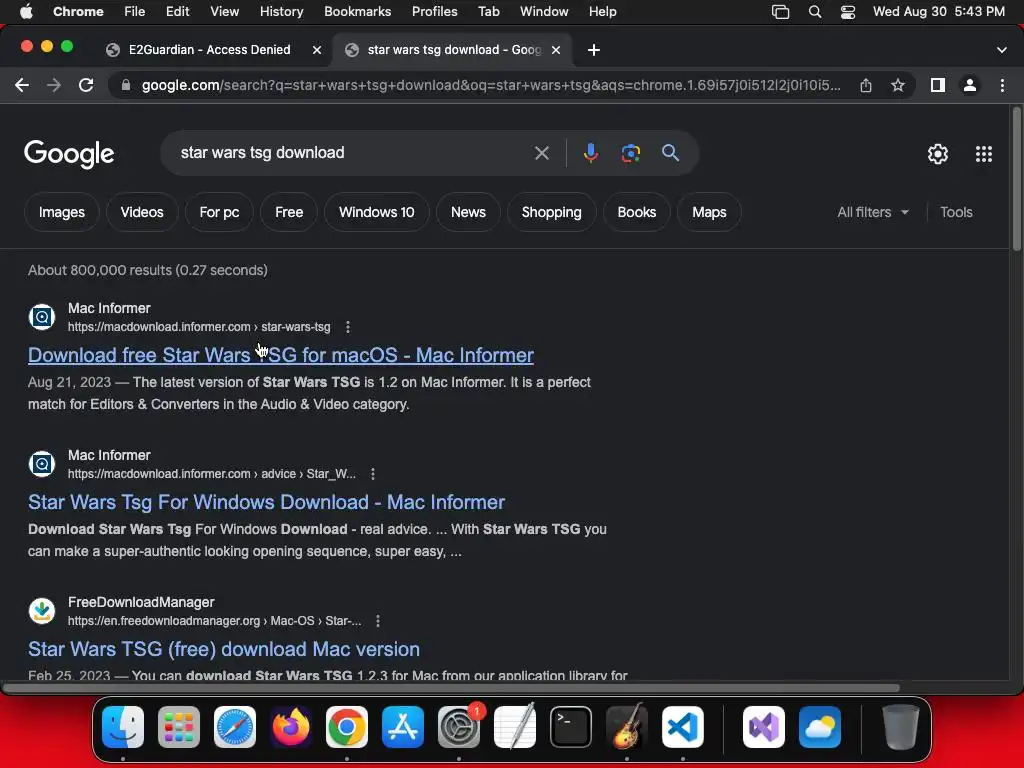Open Chrome three-dot menu
Image resolution: width=1024 pixels, height=768 pixels.
(x=1002, y=85)
